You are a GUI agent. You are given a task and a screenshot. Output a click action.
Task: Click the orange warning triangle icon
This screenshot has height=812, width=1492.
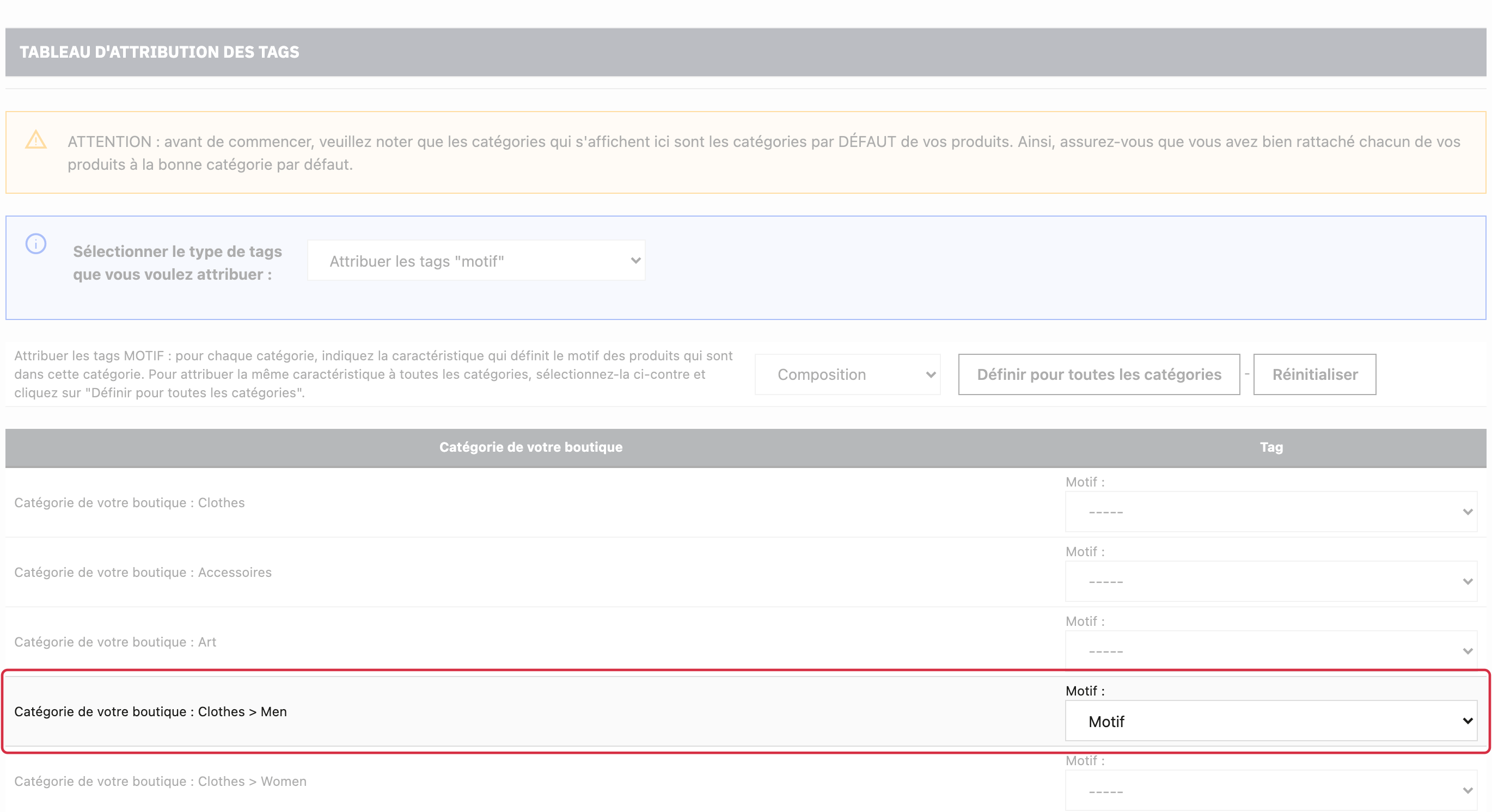coord(36,140)
